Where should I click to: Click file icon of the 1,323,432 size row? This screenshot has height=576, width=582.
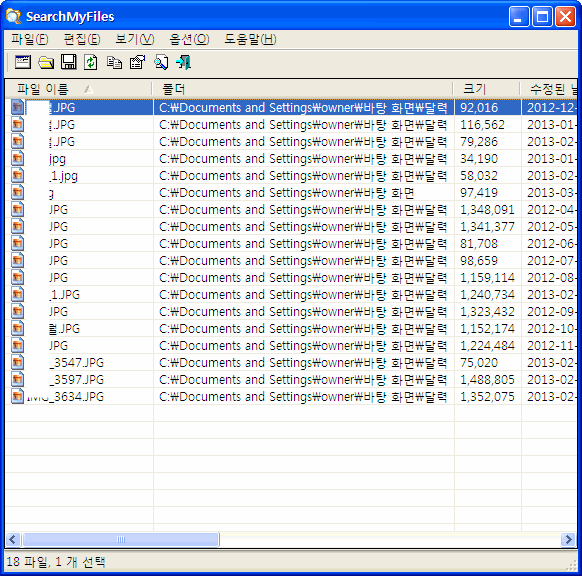point(17,312)
